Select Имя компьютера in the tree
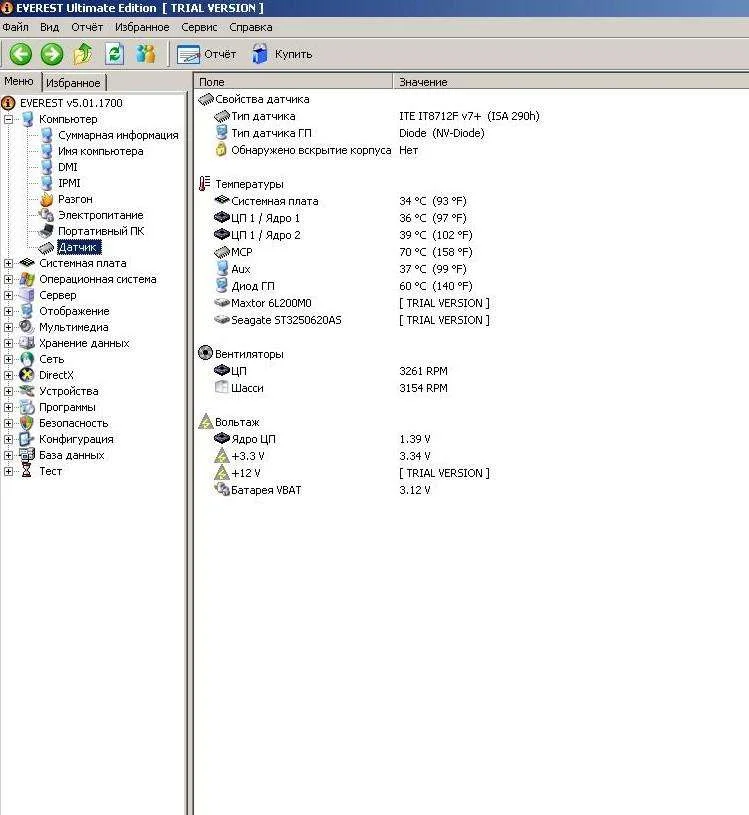The width and height of the screenshot is (749, 815). pyautogui.click(x=100, y=151)
